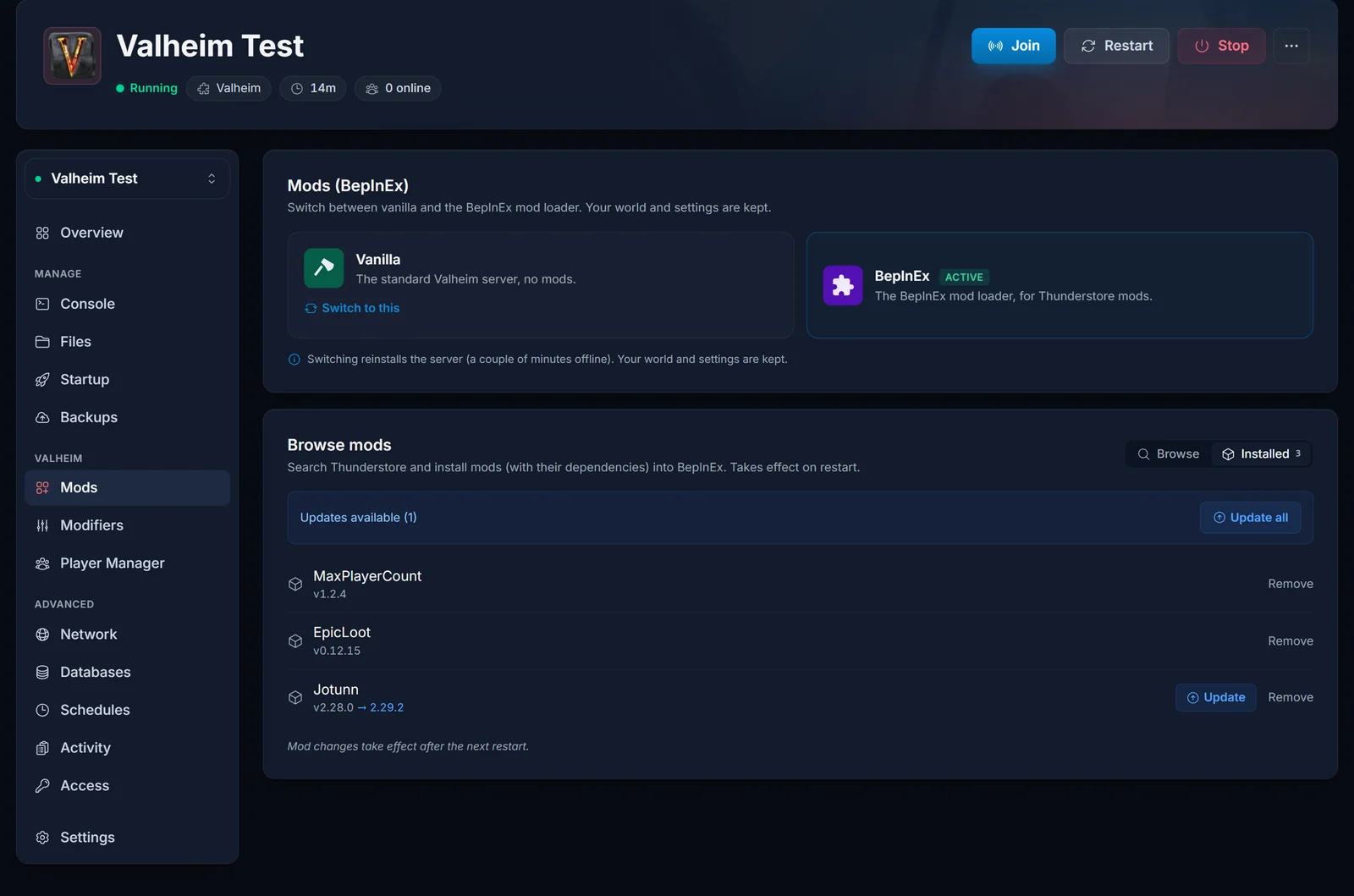Viewport: 1354px width, 896px height.
Task: Click the Join server button
Action: point(1013,46)
